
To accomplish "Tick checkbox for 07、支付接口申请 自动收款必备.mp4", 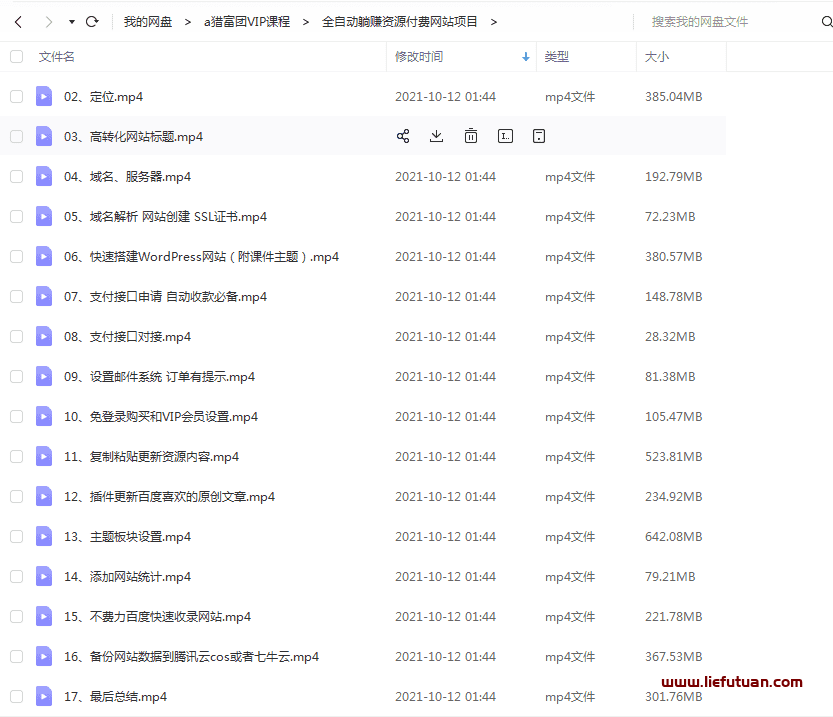I will click(16, 296).
